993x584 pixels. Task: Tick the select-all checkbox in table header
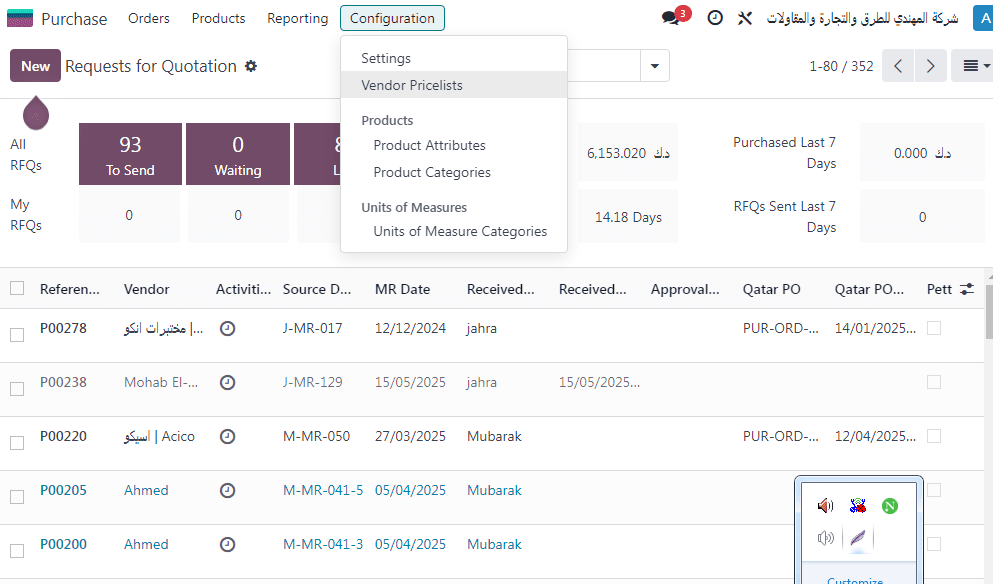[x=17, y=289]
